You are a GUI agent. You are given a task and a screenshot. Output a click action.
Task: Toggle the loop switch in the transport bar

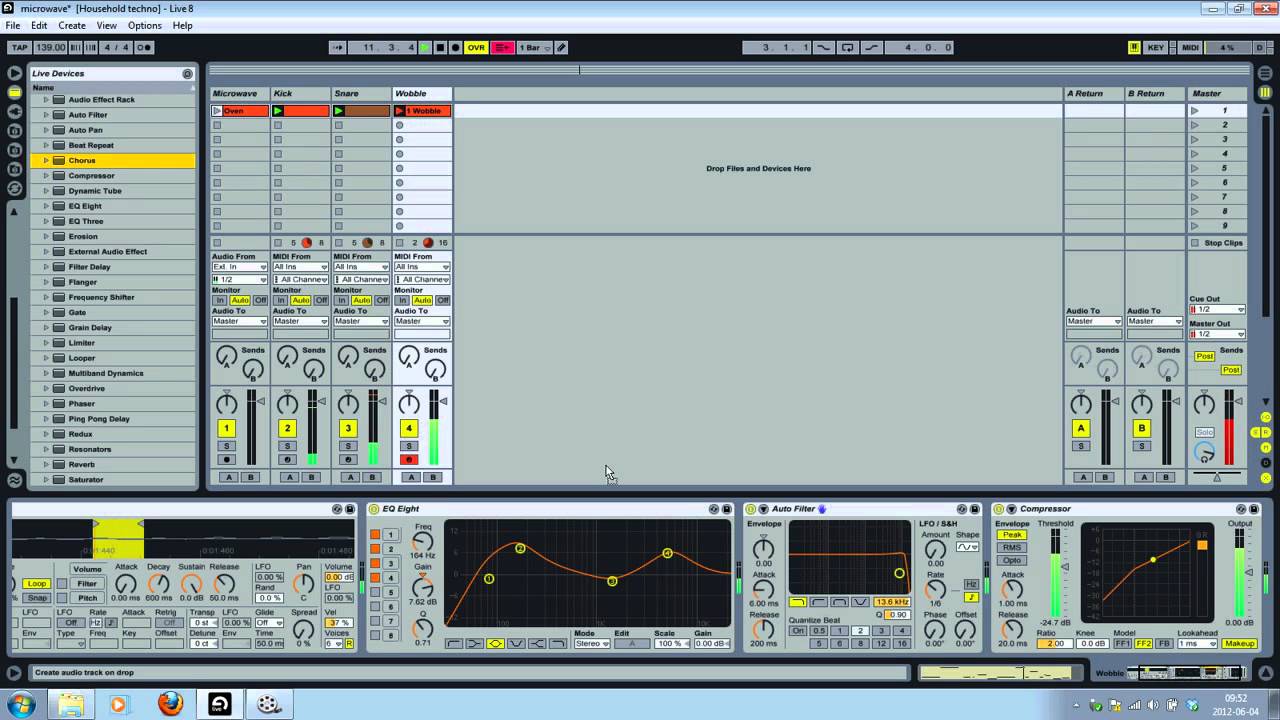click(848, 47)
